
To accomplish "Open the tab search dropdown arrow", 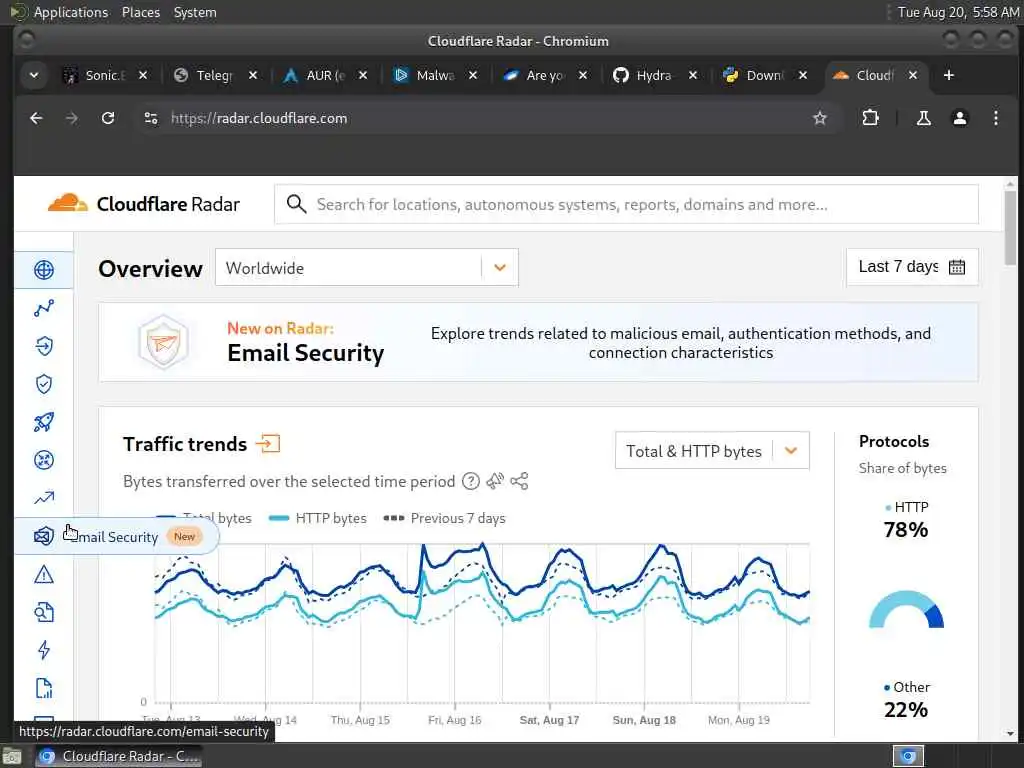I will [x=34, y=76].
